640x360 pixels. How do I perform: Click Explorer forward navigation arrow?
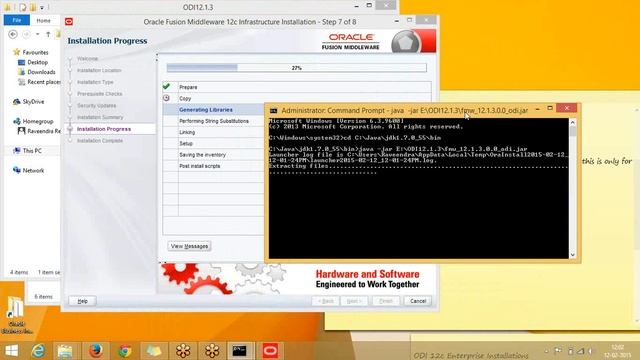pyautogui.click(x=26, y=34)
